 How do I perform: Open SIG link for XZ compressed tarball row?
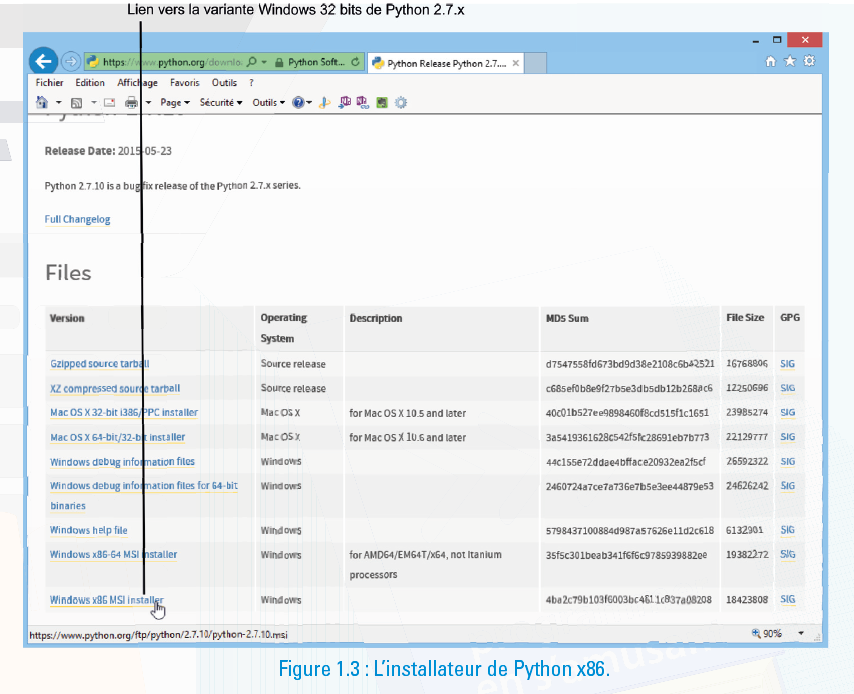tap(788, 388)
